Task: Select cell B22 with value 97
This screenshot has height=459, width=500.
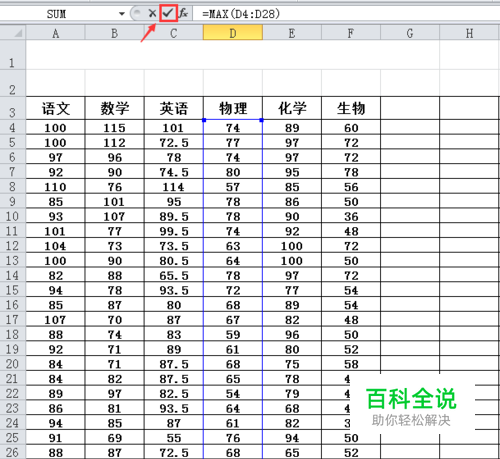Action: (115, 393)
